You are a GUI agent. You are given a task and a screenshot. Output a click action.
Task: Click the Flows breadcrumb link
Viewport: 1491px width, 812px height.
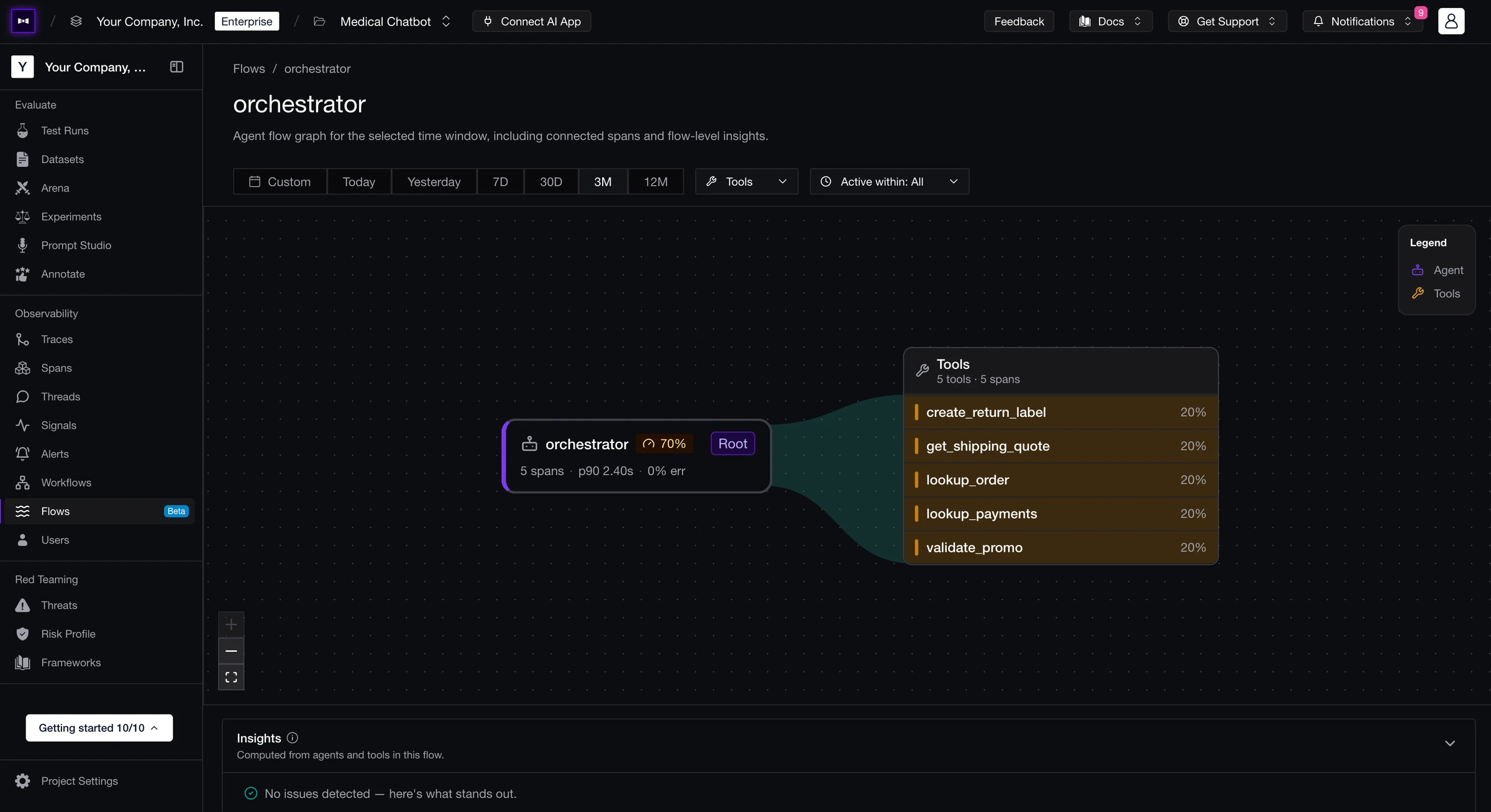pos(248,69)
